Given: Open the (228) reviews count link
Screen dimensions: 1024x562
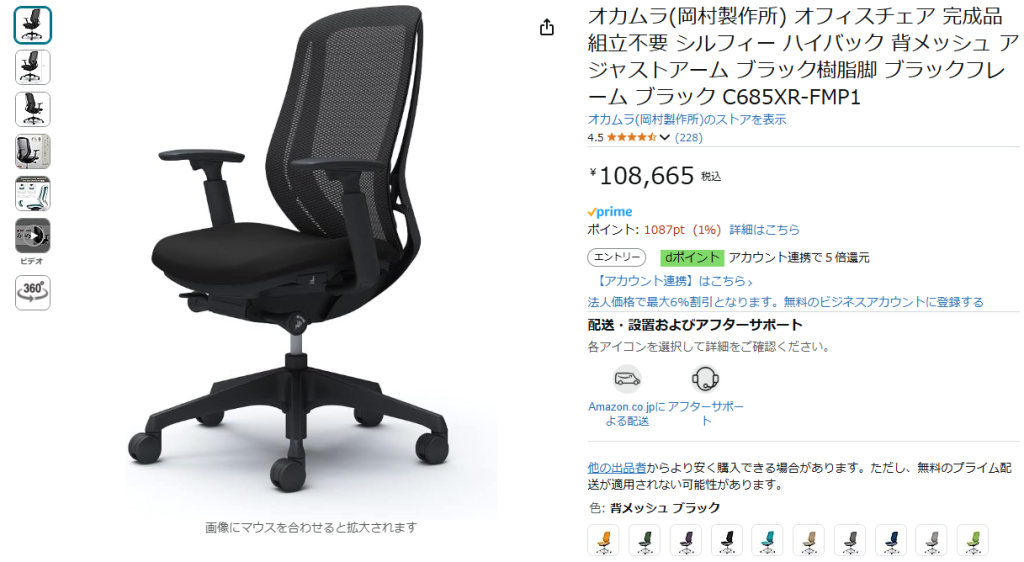Looking at the screenshot, I should pyautogui.click(x=689, y=138).
